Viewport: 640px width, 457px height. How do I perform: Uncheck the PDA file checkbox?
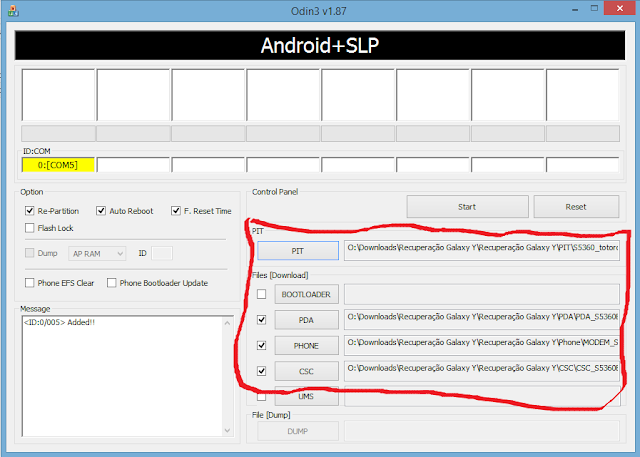point(262,320)
